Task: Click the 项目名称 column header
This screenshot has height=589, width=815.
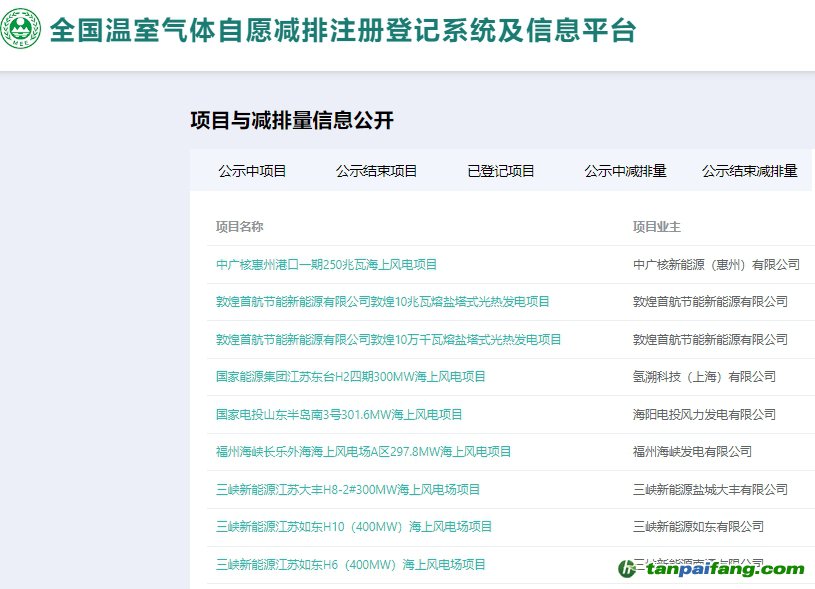Action: [x=239, y=227]
